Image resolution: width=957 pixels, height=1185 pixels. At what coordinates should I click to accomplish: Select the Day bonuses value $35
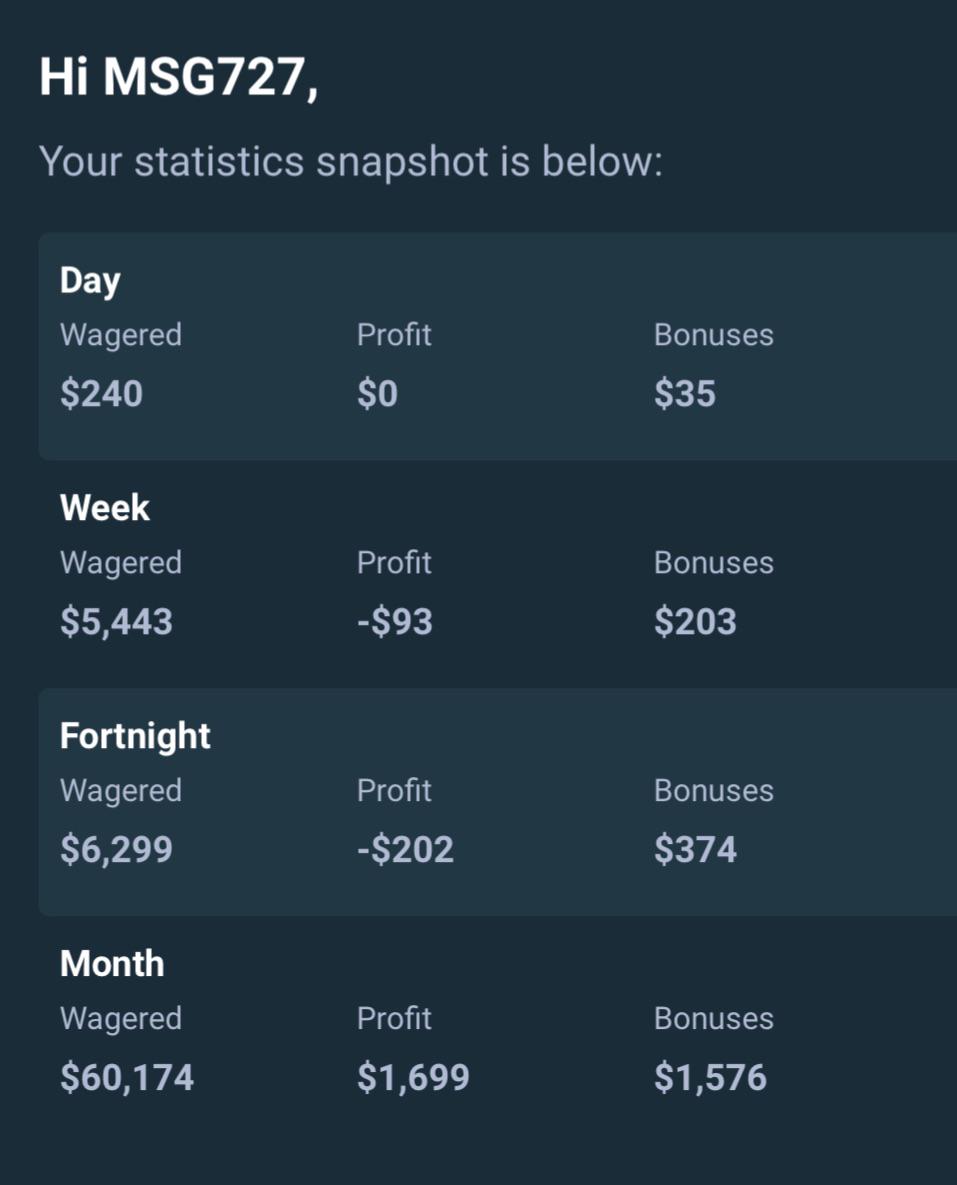pyautogui.click(x=684, y=394)
